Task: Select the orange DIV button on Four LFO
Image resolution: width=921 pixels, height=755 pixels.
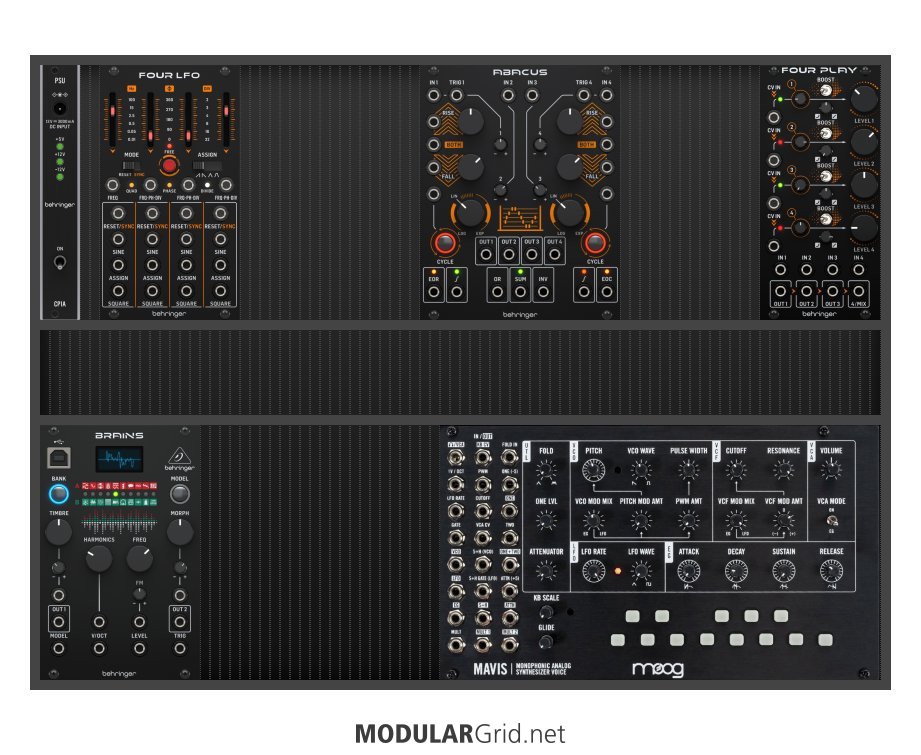Action: point(207,89)
